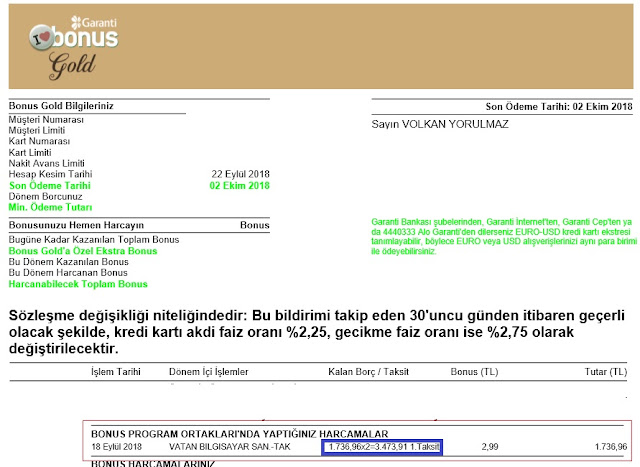This screenshot has height=467, width=640.
Task: Click the 'Kalan Borç / Taksit' column header
Action: (368, 372)
